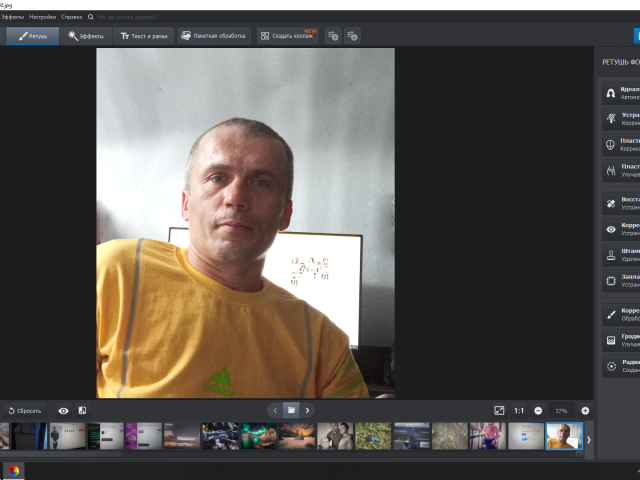This screenshot has width=640, height=480.
Task: Select the aerial map view thumbnail
Action: [450, 436]
